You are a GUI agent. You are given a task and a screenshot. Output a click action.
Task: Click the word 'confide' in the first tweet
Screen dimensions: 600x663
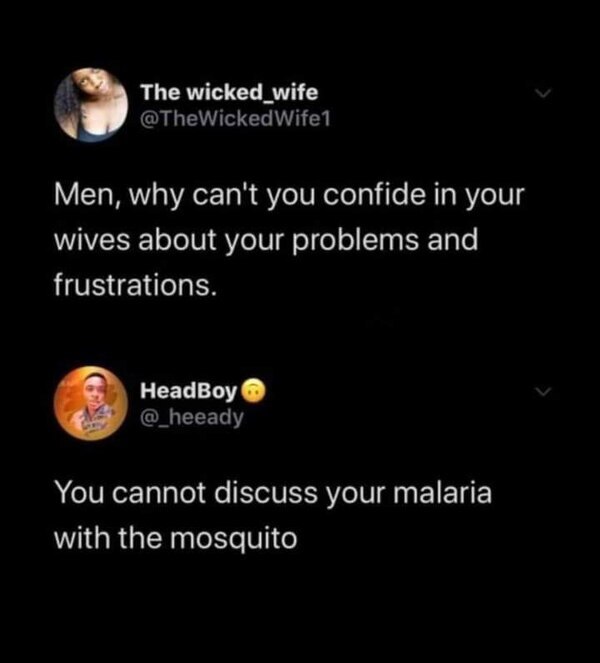tap(374, 195)
